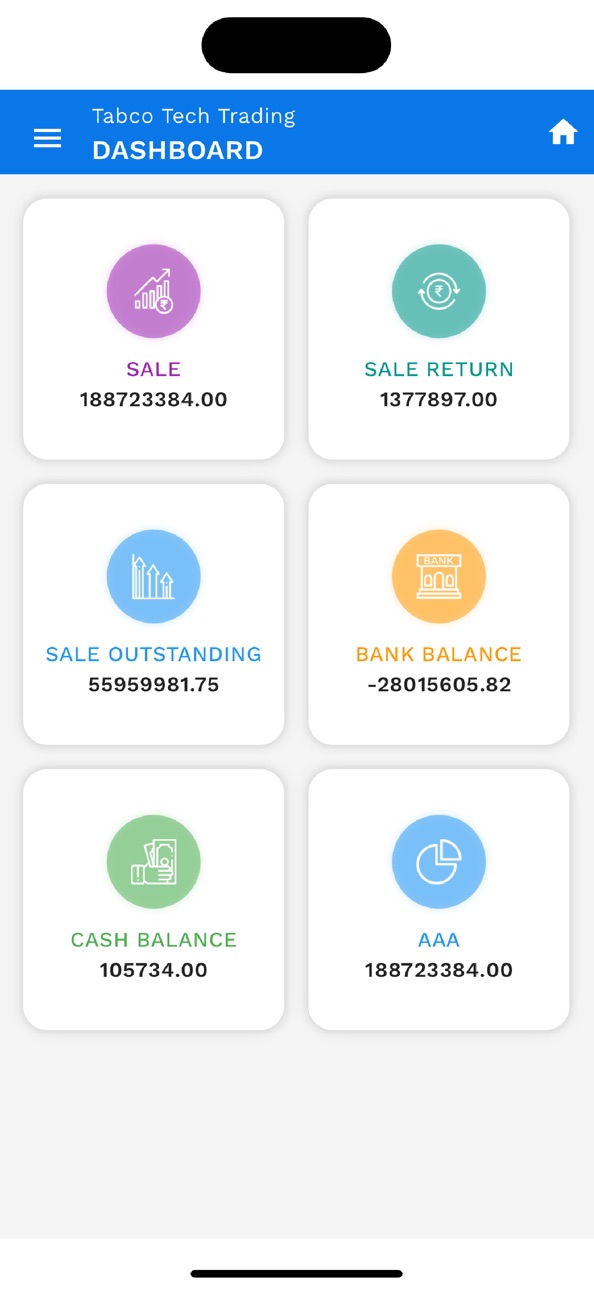The height and width of the screenshot is (1290, 594).
Task: Open the SALE label link
Action: 154,369
